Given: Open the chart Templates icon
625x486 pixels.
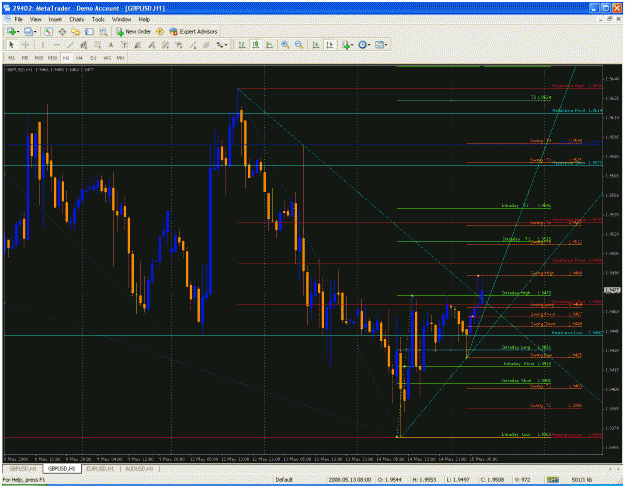Looking at the screenshot, I should point(379,45).
